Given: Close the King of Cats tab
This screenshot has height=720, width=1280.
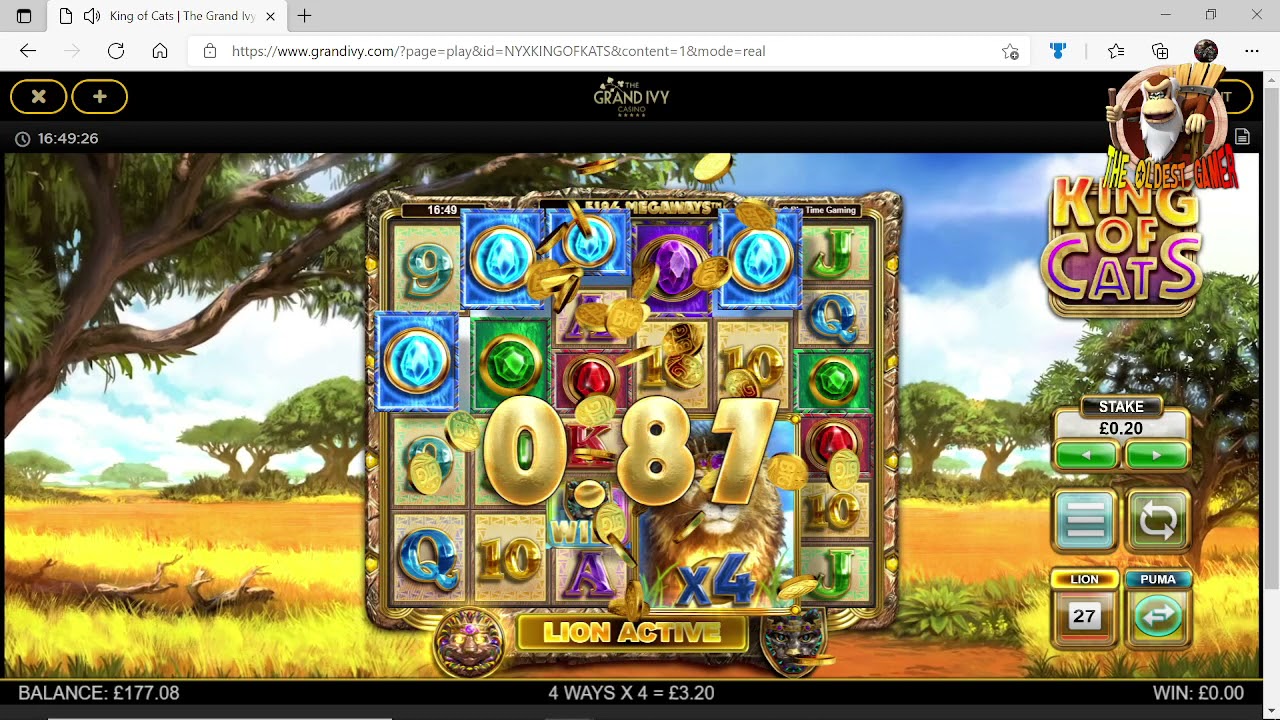Looking at the screenshot, I should 270,16.
